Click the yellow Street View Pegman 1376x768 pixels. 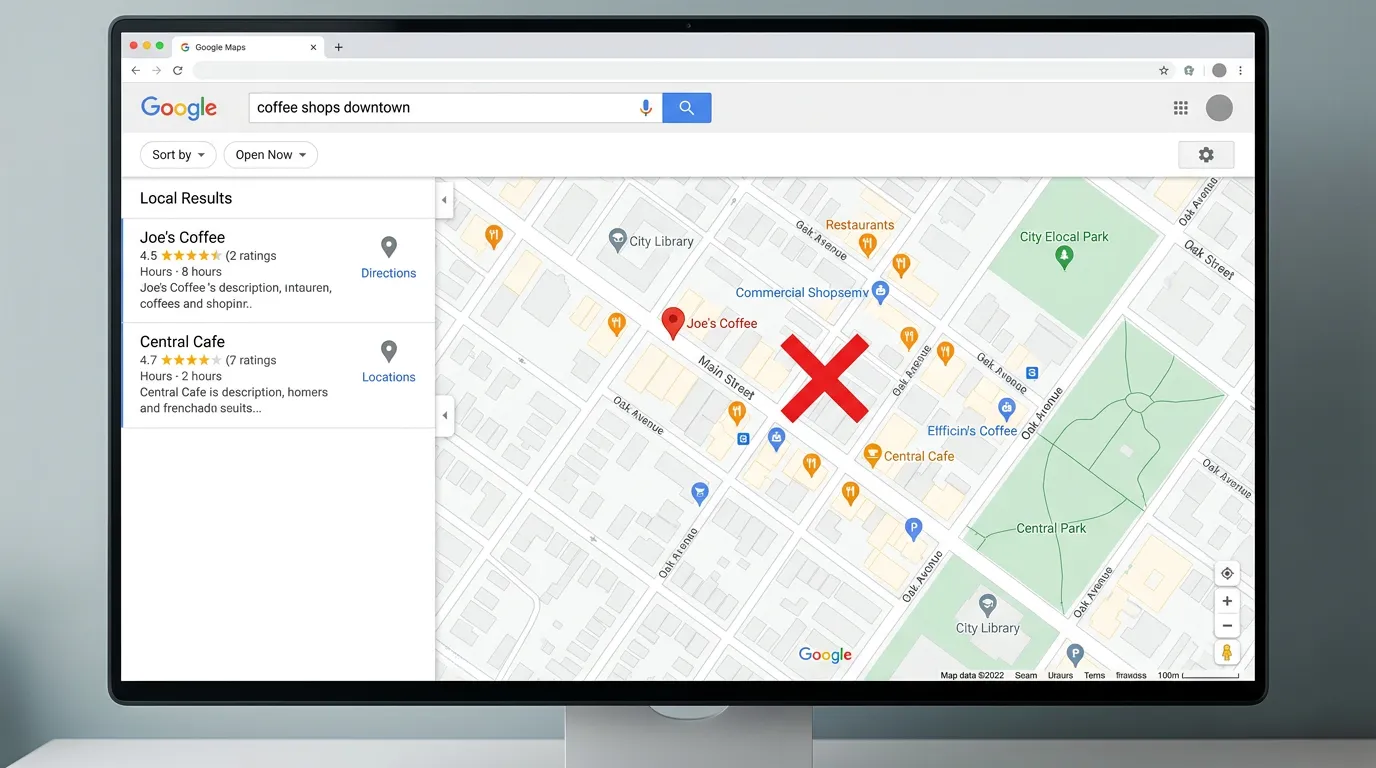click(1227, 653)
